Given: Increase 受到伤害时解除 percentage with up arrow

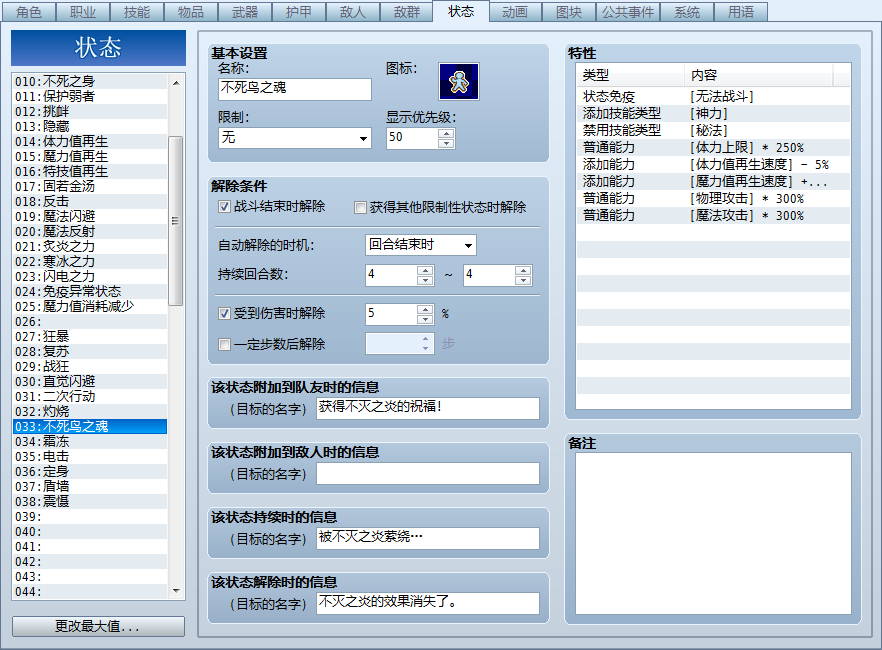Looking at the screenshot, I should (425, 309).
